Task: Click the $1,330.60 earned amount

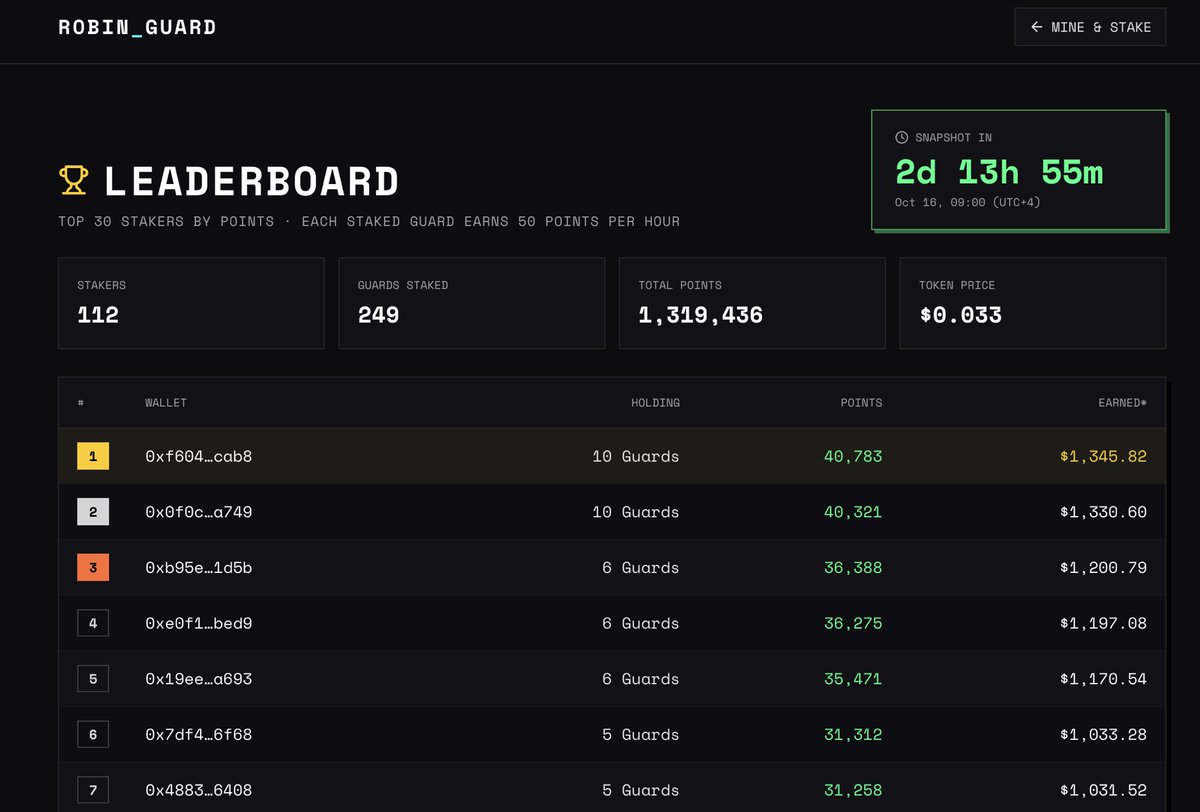Action: point(1104,512)
